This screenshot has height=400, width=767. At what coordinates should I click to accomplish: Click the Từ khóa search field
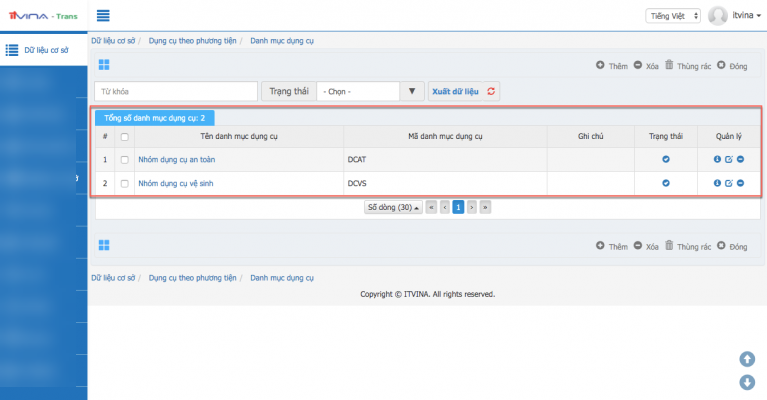click(175, 92)
